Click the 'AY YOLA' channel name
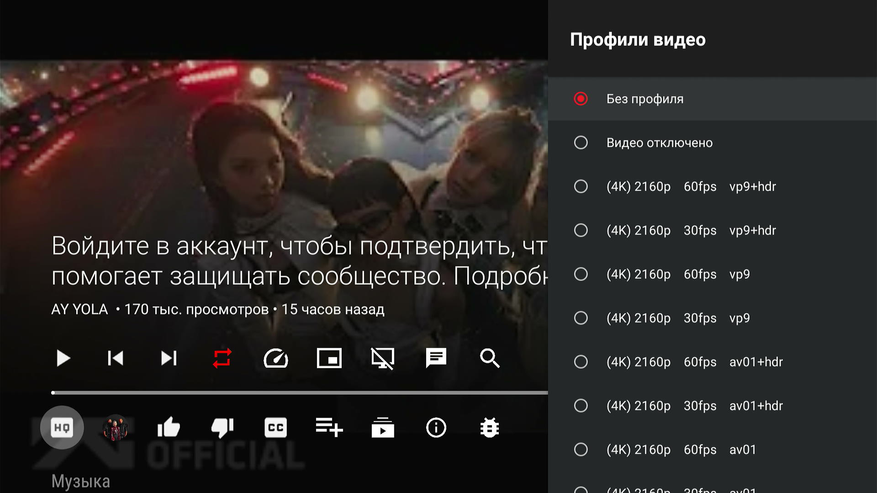Screen dimensions: 877x493 coord(79,309)
